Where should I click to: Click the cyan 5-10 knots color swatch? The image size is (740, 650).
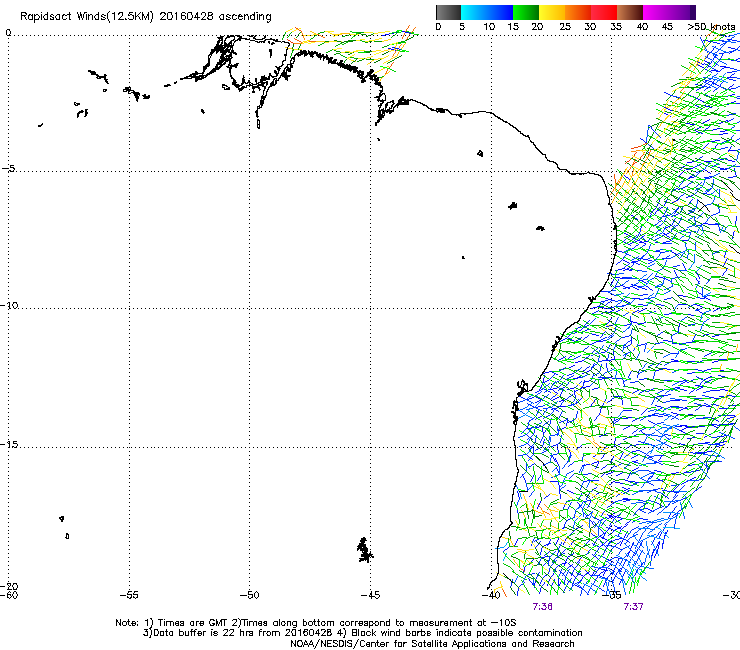coord(474,12)
